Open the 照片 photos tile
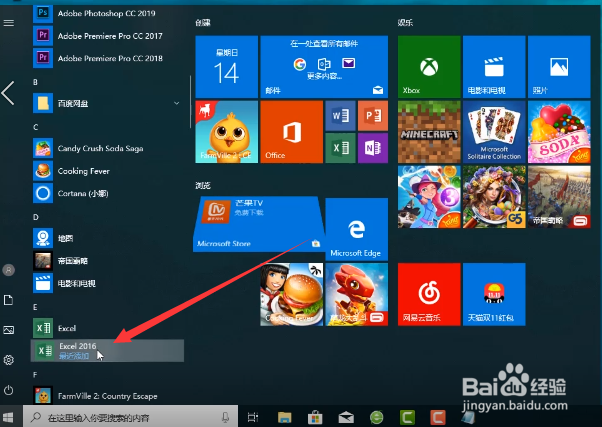Image resolution: width=602 pixels, height=427 pixels. (559, 67)
